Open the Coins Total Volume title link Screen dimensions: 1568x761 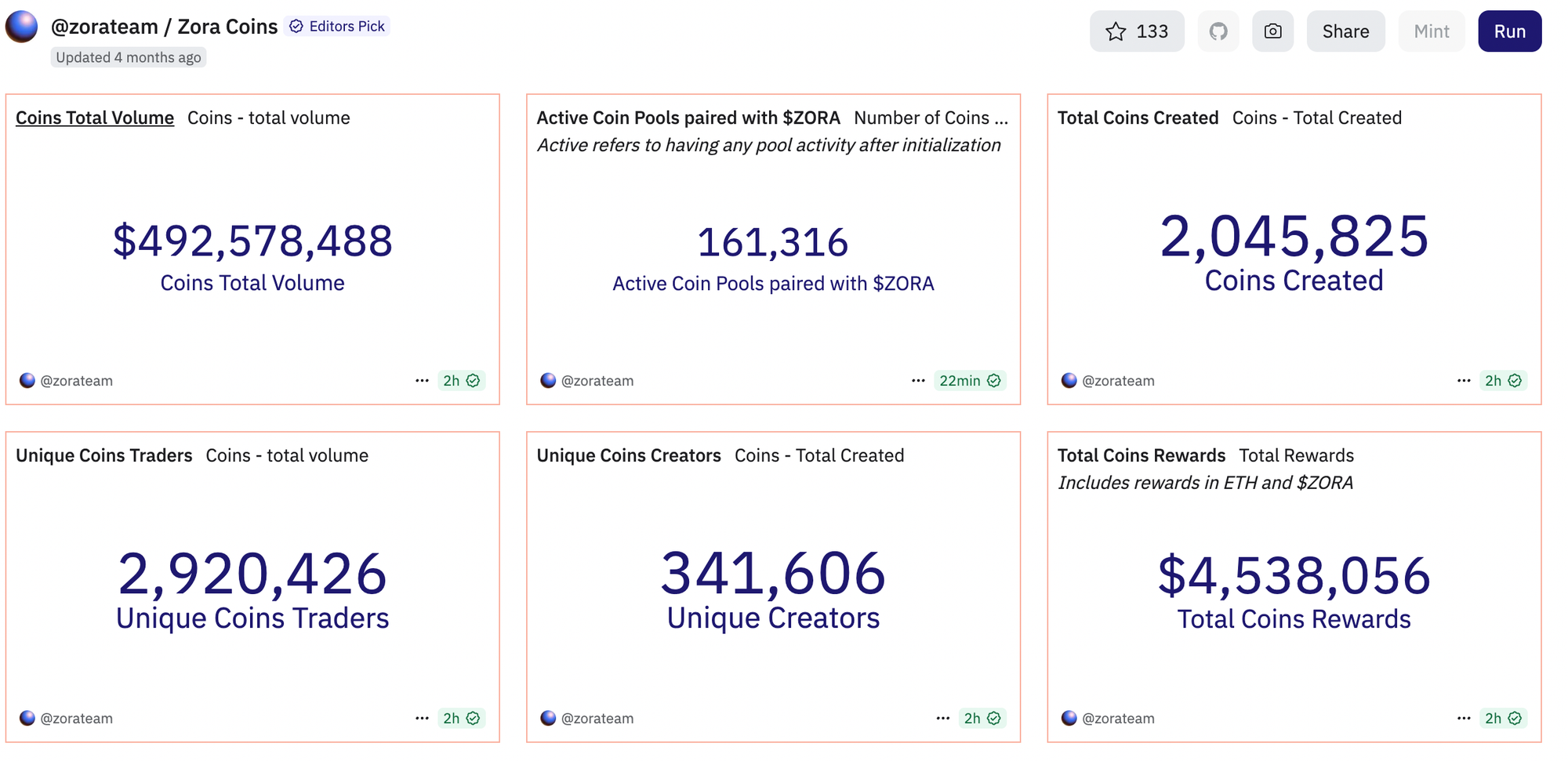95,118
